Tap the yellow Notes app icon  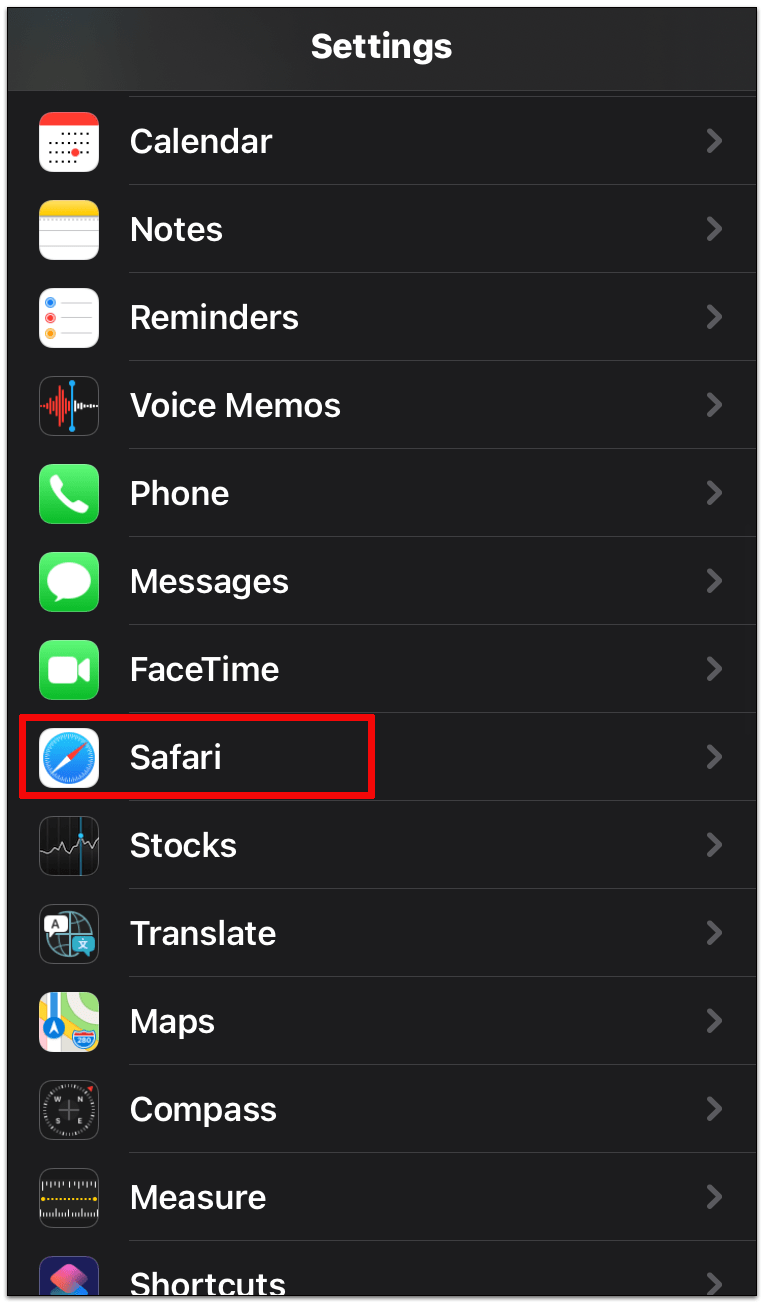69,229
